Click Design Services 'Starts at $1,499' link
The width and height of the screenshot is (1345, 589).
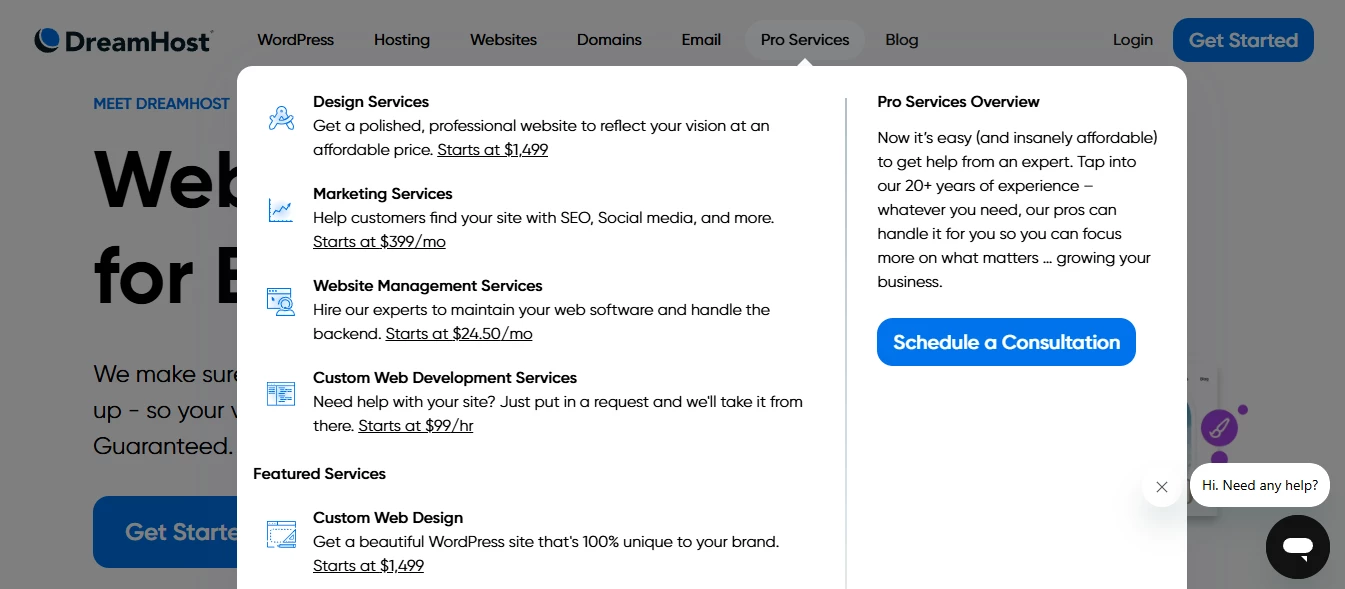[493, 150]
